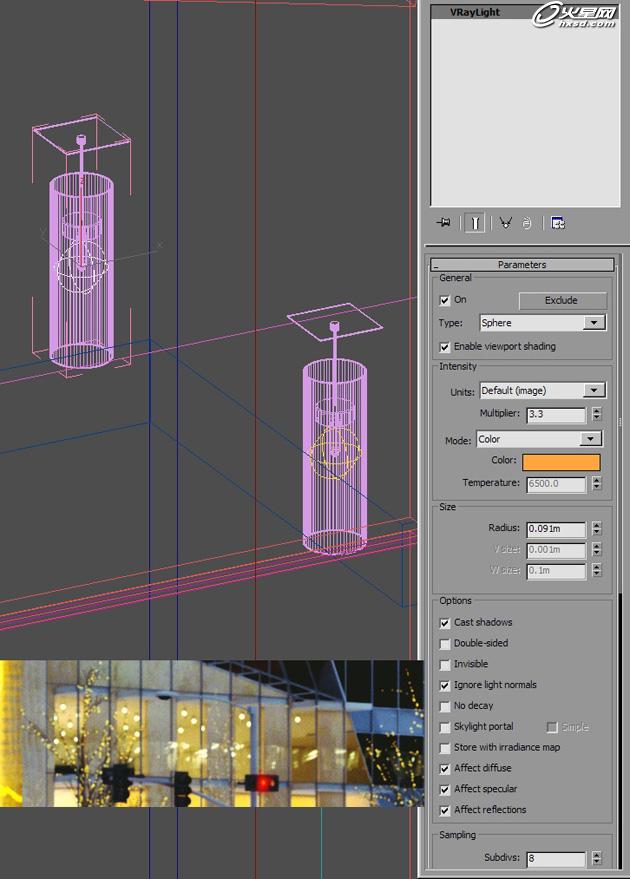Enable the Invisible checkbox

click(445, 665)
